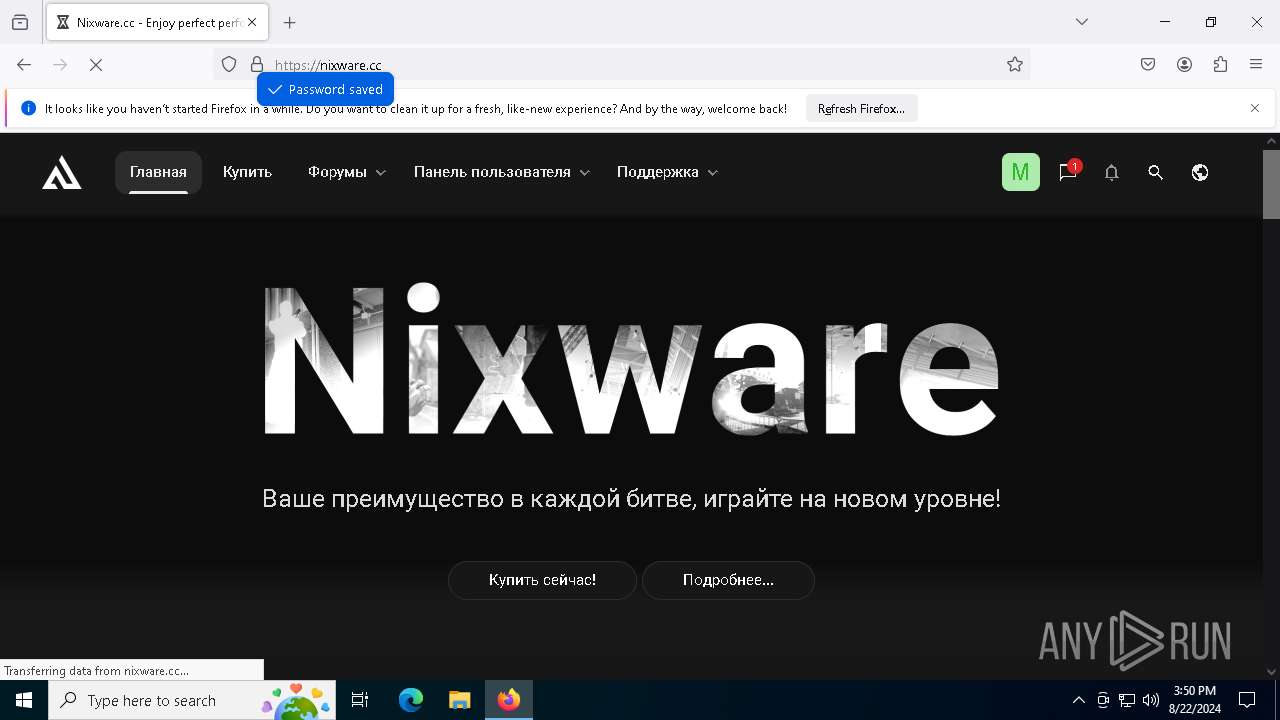
Task: Click the Купить сейчас! button
Action: [x=542, y=580]
